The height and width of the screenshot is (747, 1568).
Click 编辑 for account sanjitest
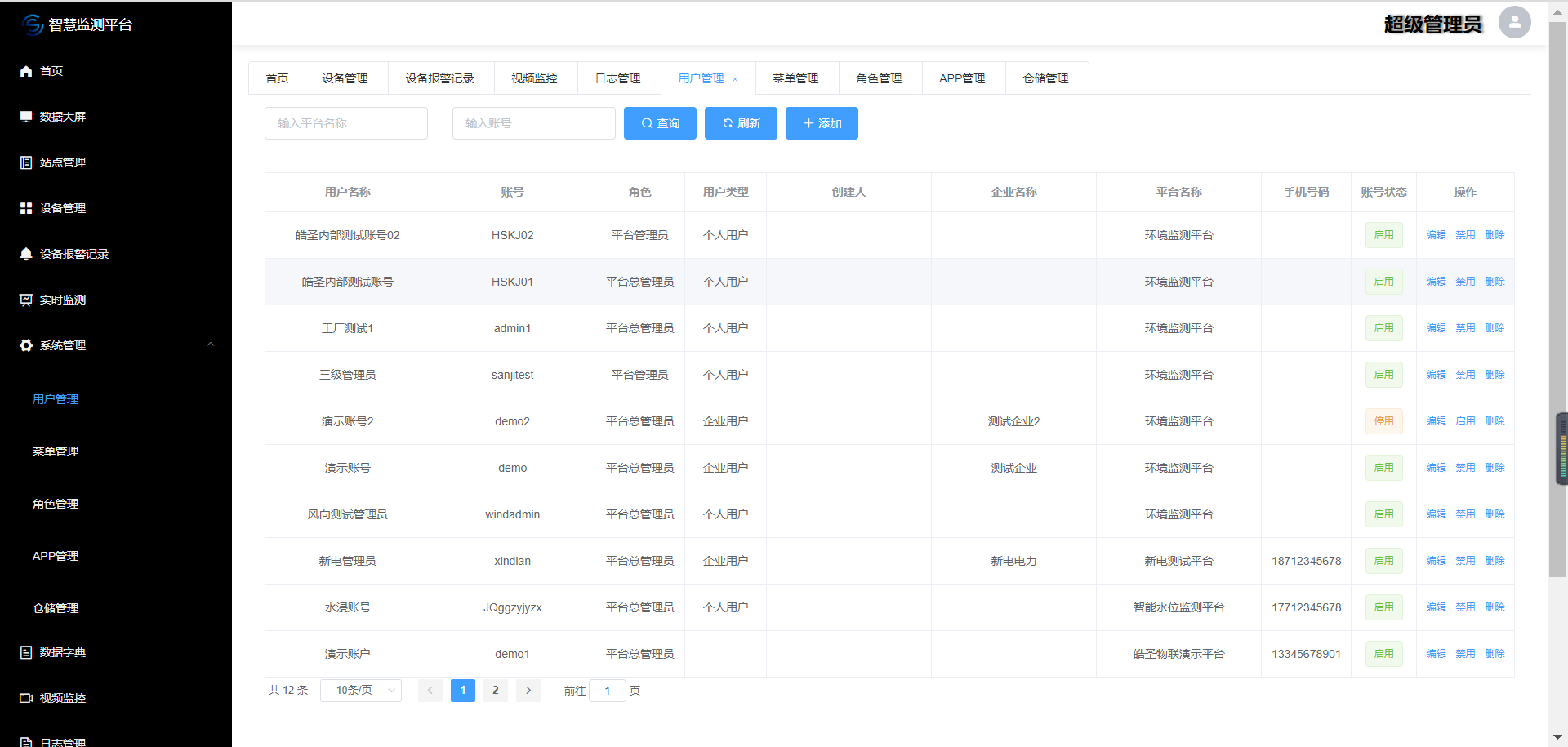click(1436, 375)
